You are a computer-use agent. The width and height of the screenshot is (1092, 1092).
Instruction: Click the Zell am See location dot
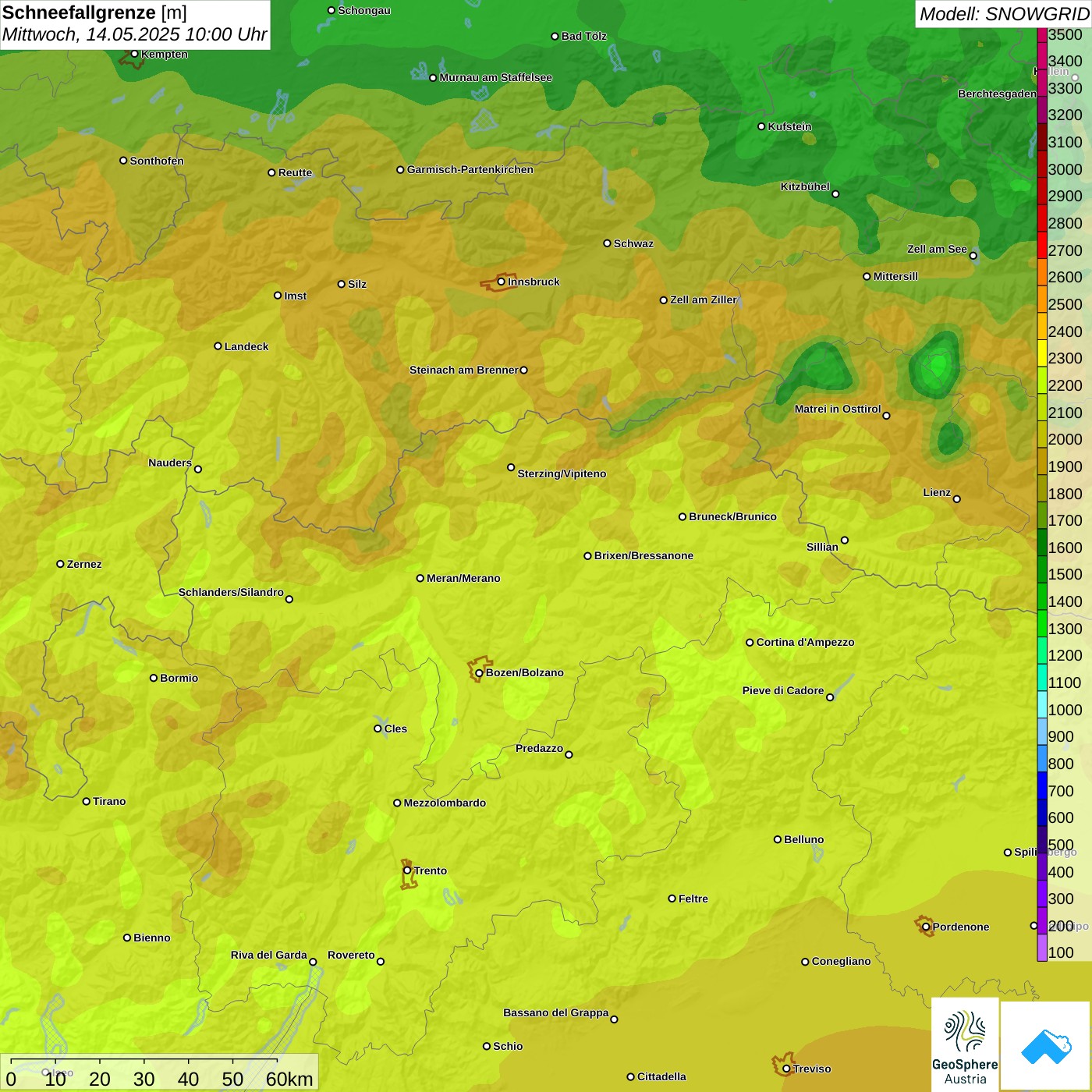coord(973,256)
